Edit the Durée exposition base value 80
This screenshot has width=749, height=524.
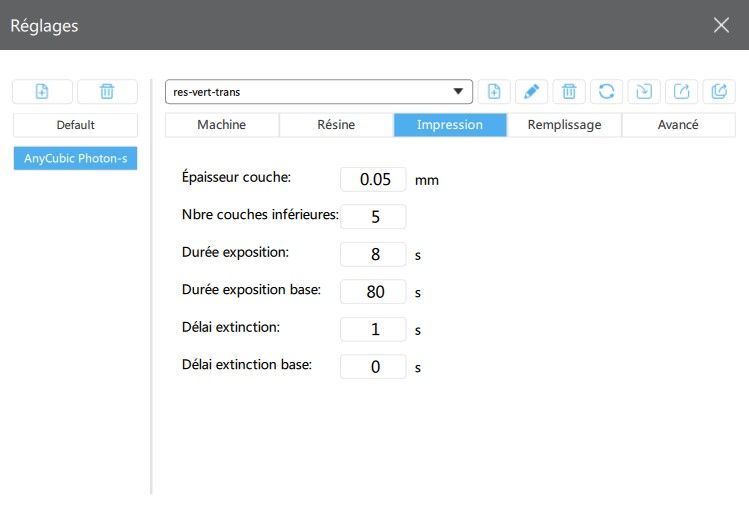(374, 291)
